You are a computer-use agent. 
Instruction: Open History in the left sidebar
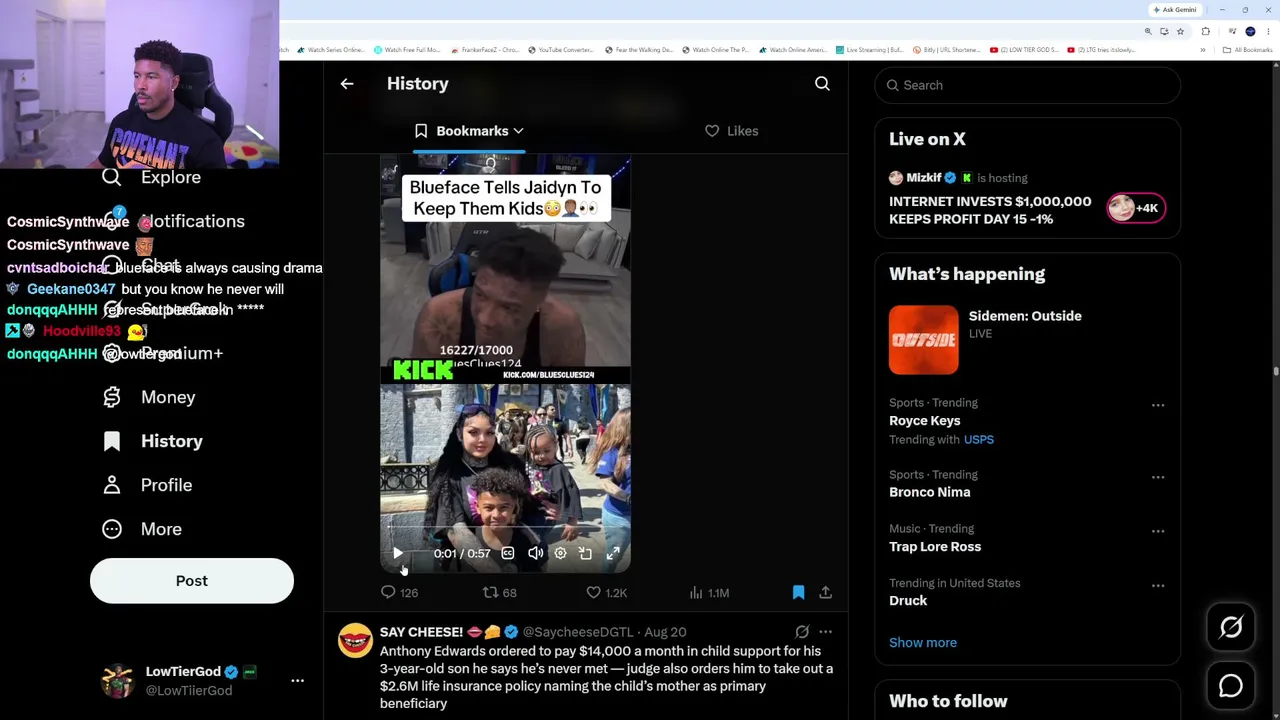coord(153,441)
